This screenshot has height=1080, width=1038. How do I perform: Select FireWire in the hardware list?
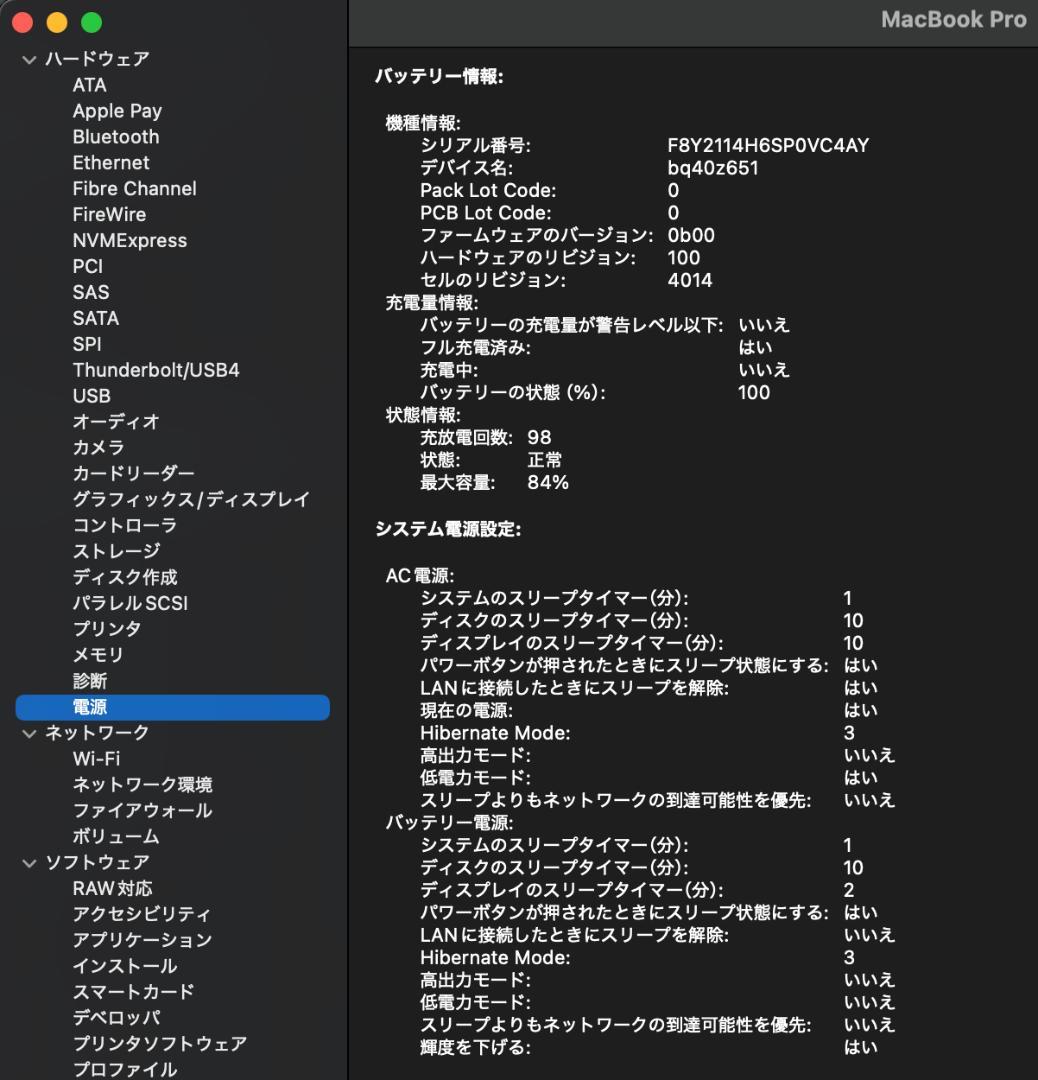109,214
